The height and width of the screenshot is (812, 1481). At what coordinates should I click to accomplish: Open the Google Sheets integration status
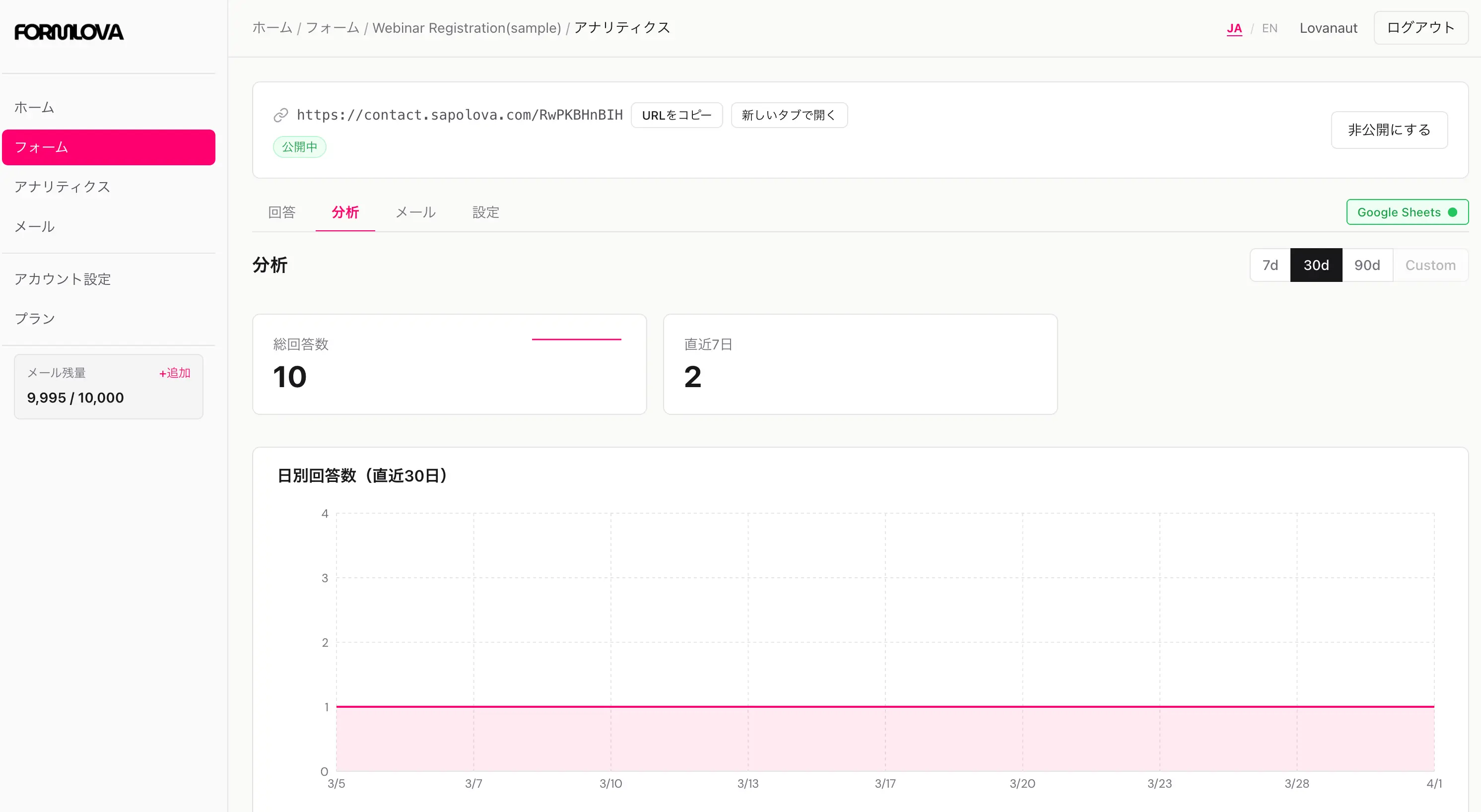tap(1408, 211)
